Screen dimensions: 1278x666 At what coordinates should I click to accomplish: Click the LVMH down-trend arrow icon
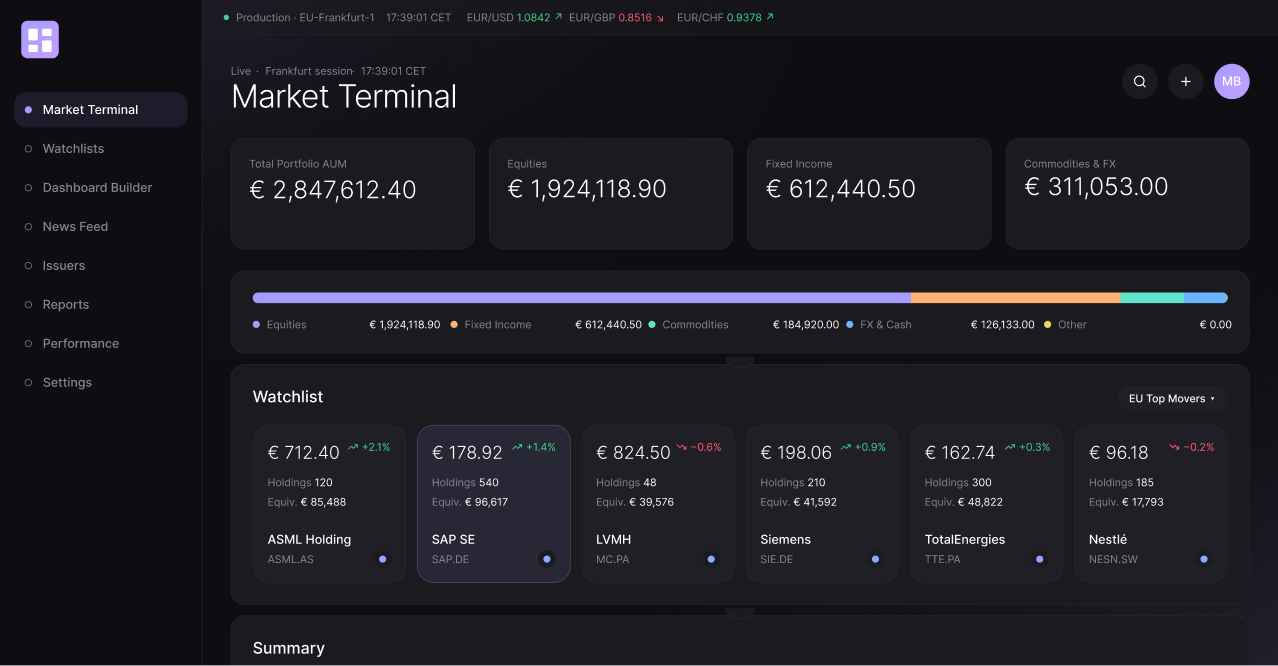click(x=681, y=447)
